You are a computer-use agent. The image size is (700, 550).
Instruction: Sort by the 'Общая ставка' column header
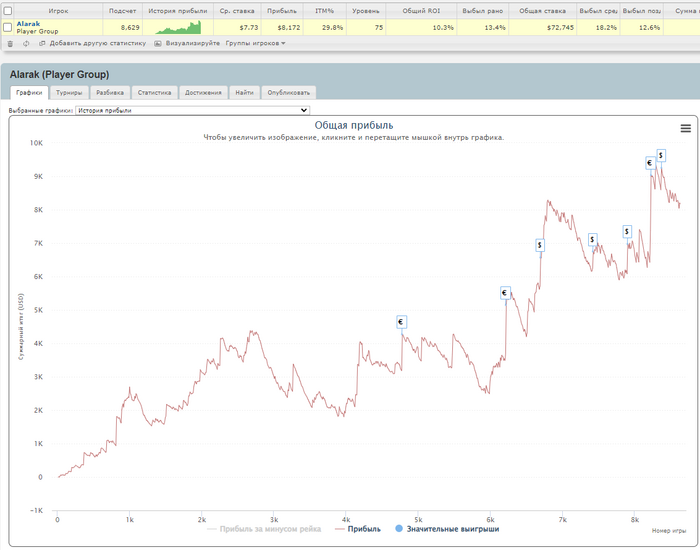[x=542, y=11]
